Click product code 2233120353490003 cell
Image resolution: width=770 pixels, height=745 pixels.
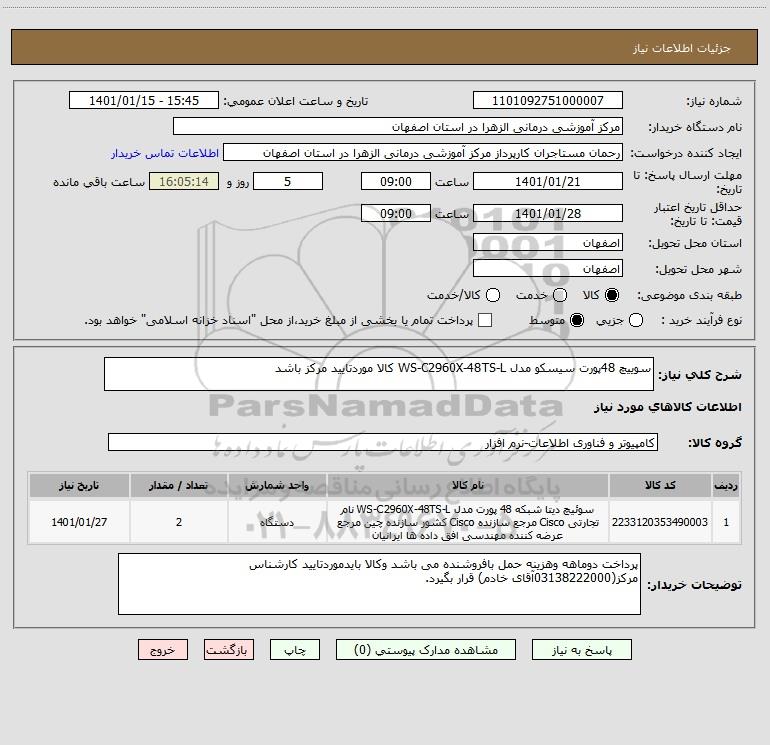pos(660,522)
